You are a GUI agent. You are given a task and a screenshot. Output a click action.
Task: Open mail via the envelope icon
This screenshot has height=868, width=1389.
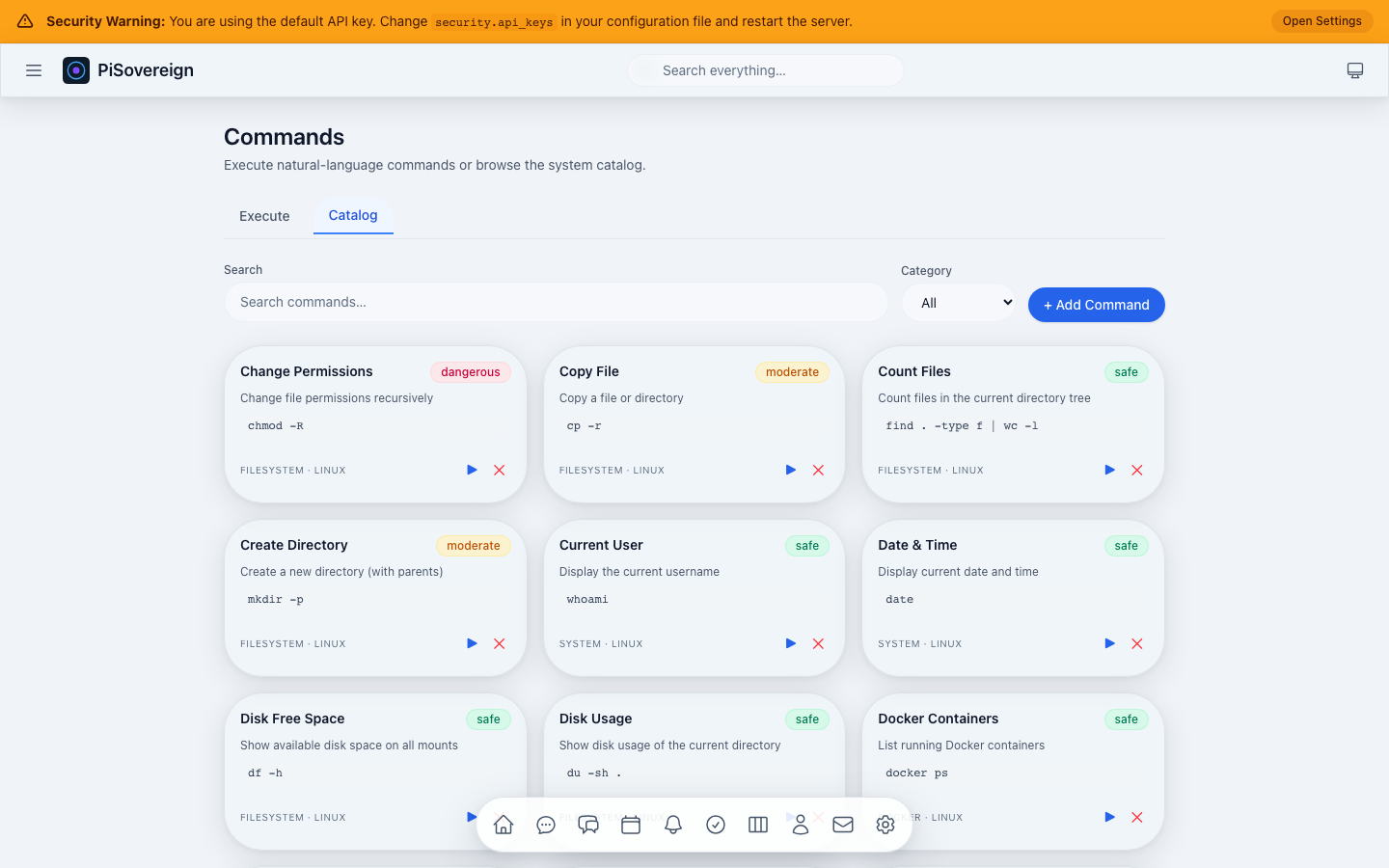(843, 825)
